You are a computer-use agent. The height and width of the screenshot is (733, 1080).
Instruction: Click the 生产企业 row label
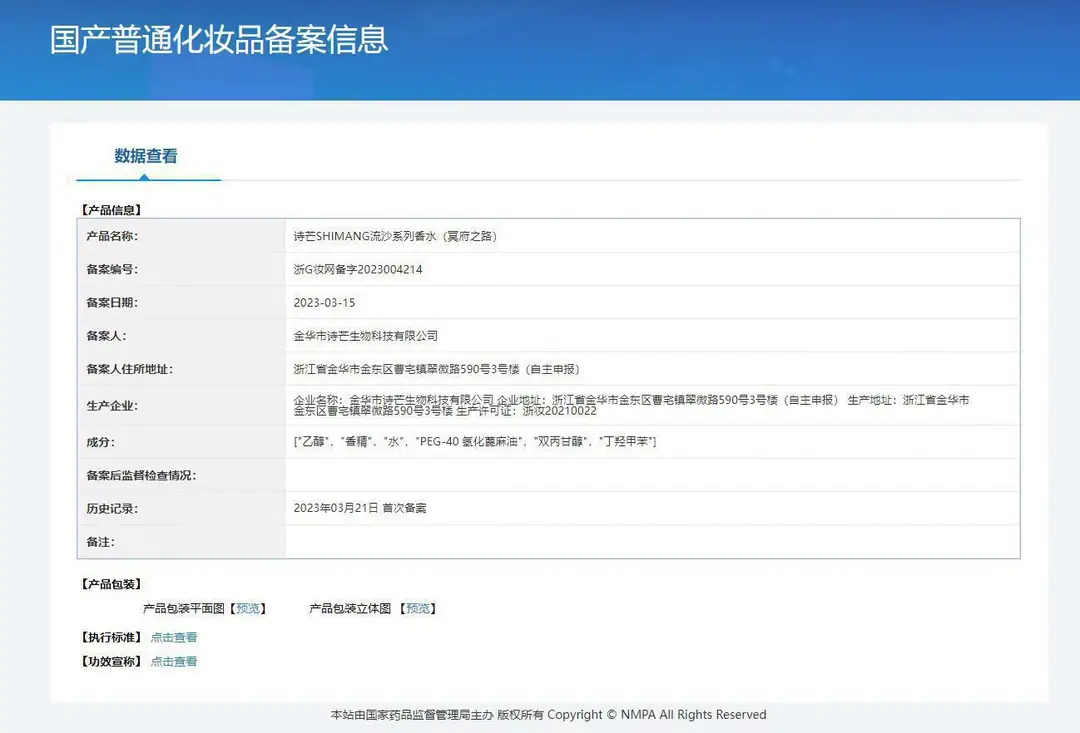click(x=112, y=406)
